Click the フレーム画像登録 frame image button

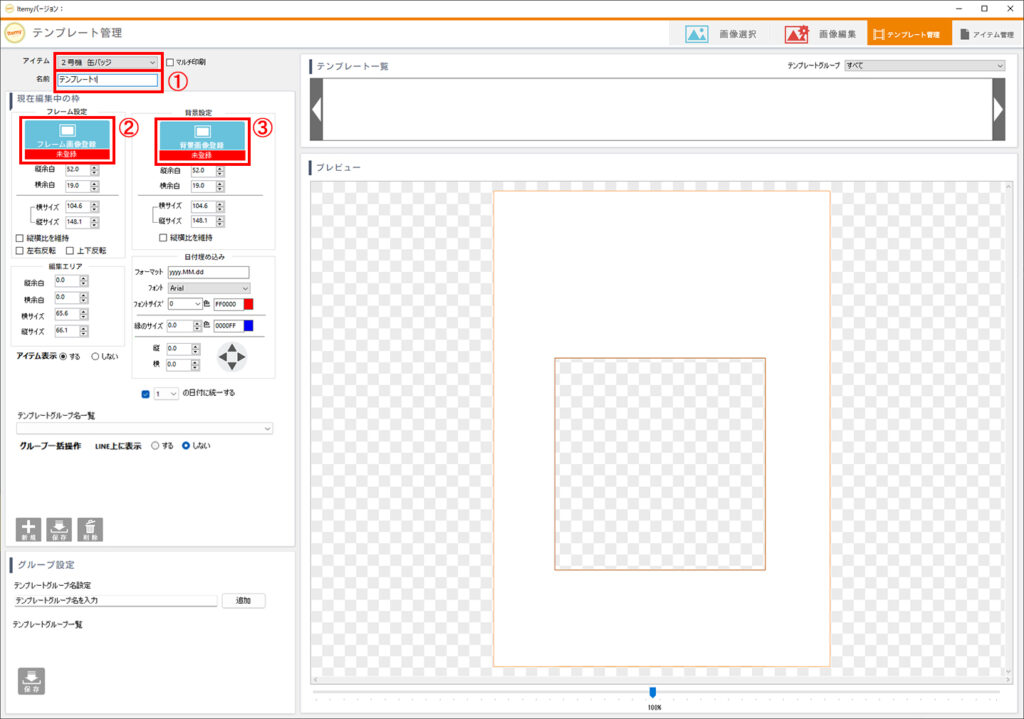coord(68,137)
